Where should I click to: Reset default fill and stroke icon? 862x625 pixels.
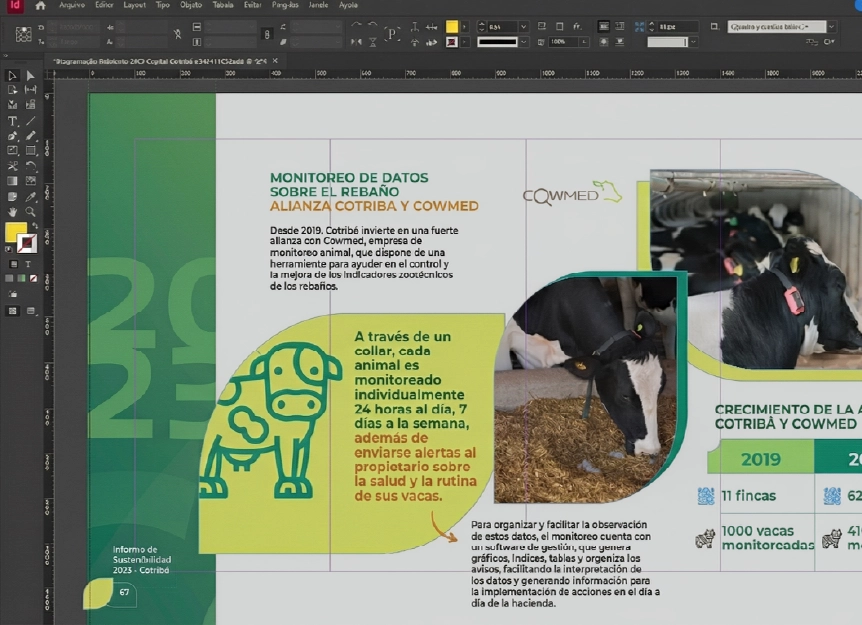[x=8, y=250]
